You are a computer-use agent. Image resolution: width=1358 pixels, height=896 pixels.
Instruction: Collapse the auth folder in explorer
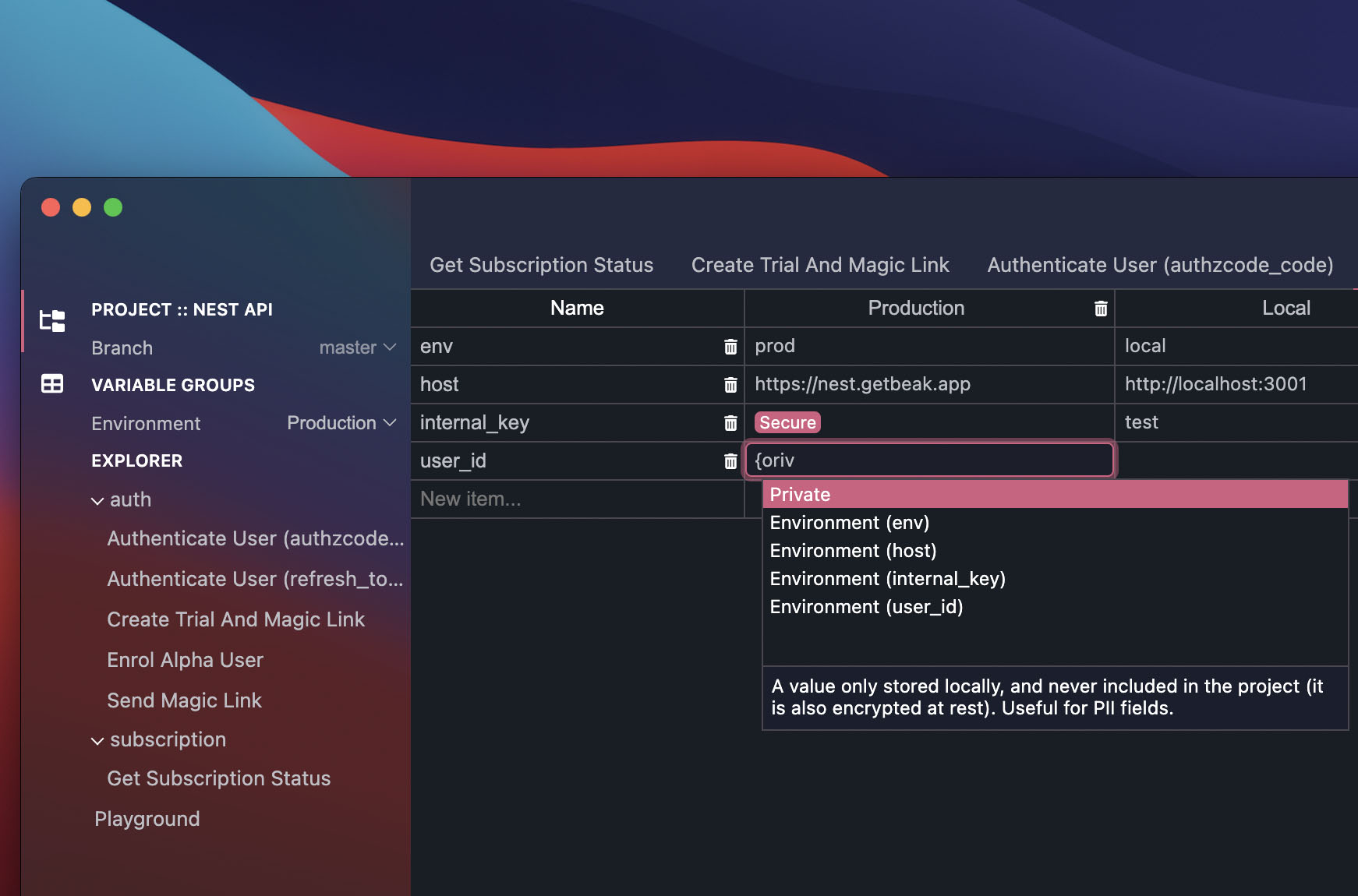[x=97, y=499]
